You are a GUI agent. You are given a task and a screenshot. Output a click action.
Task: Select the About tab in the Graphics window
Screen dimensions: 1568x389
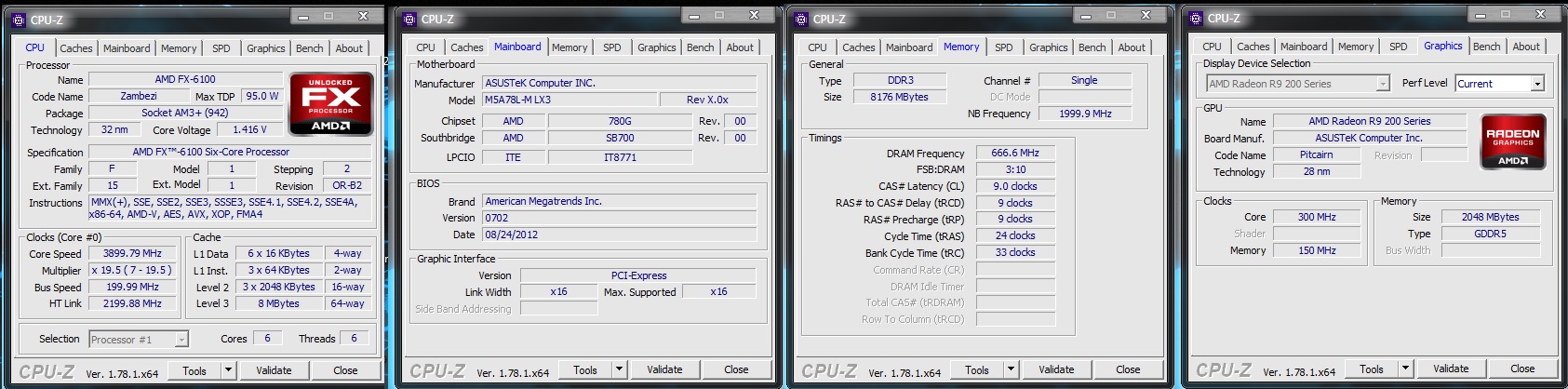1526,47
